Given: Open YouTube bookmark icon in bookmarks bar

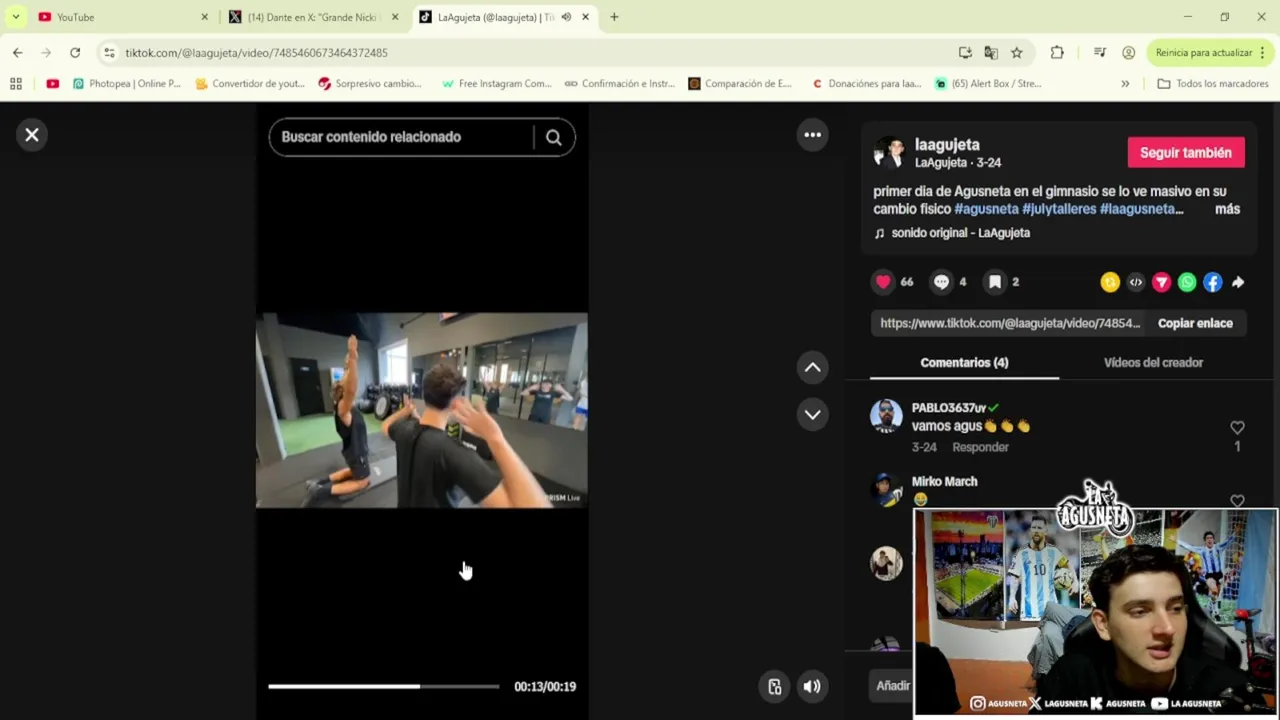Looking at the screenshot, I should [53, 84].
